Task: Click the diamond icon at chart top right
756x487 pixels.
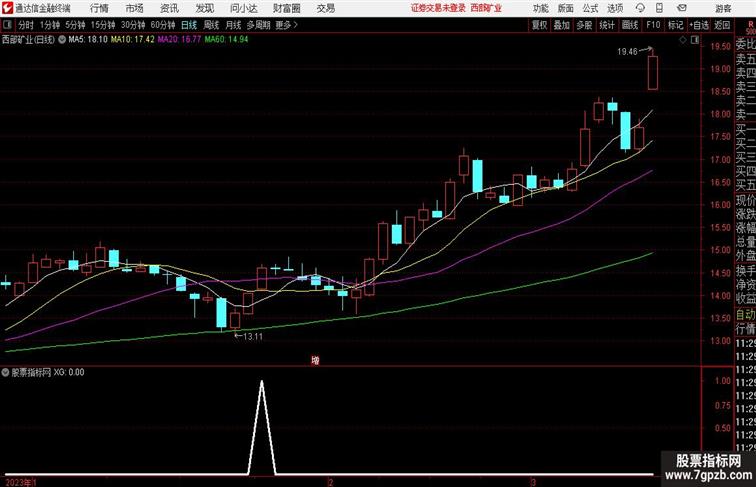Action: point(683,40)
